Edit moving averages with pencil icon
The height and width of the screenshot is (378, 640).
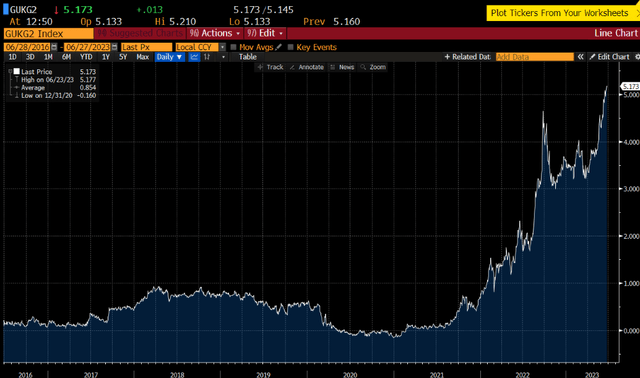278,47
